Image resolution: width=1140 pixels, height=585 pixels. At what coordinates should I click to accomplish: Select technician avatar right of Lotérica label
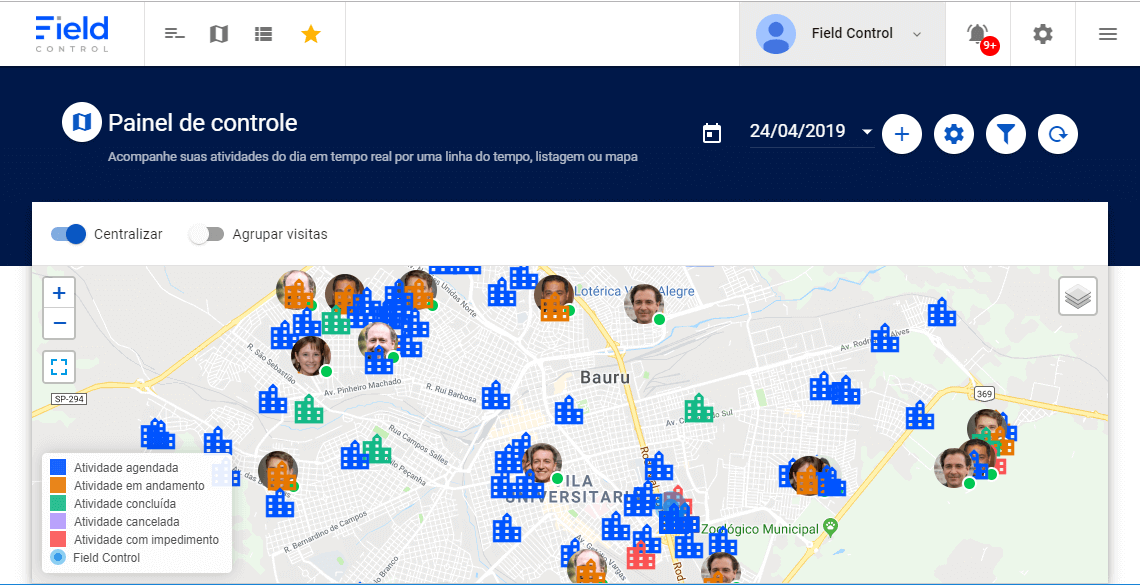pyautogui.click(x=644, y=303)
